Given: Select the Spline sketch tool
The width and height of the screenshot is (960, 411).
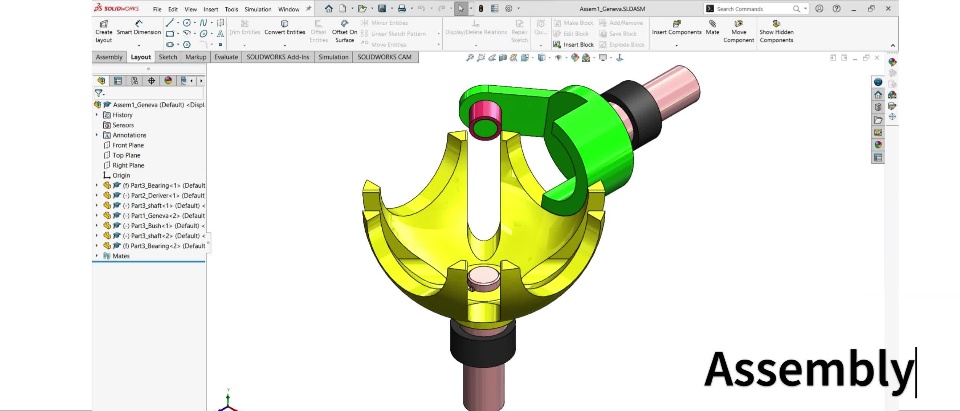Looking at the screenshot, I should (203, 23).
